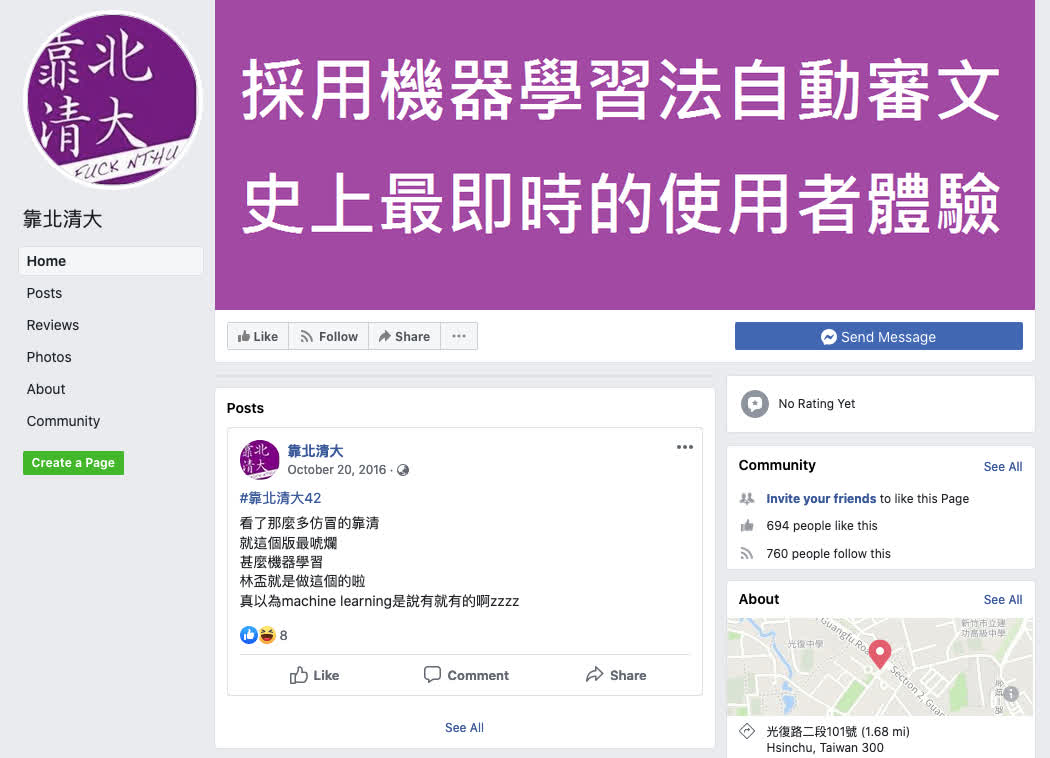Follow the page via Follow button
Image resolution: width=1050 pixels, height=758 pixels.
click(329, 336)
